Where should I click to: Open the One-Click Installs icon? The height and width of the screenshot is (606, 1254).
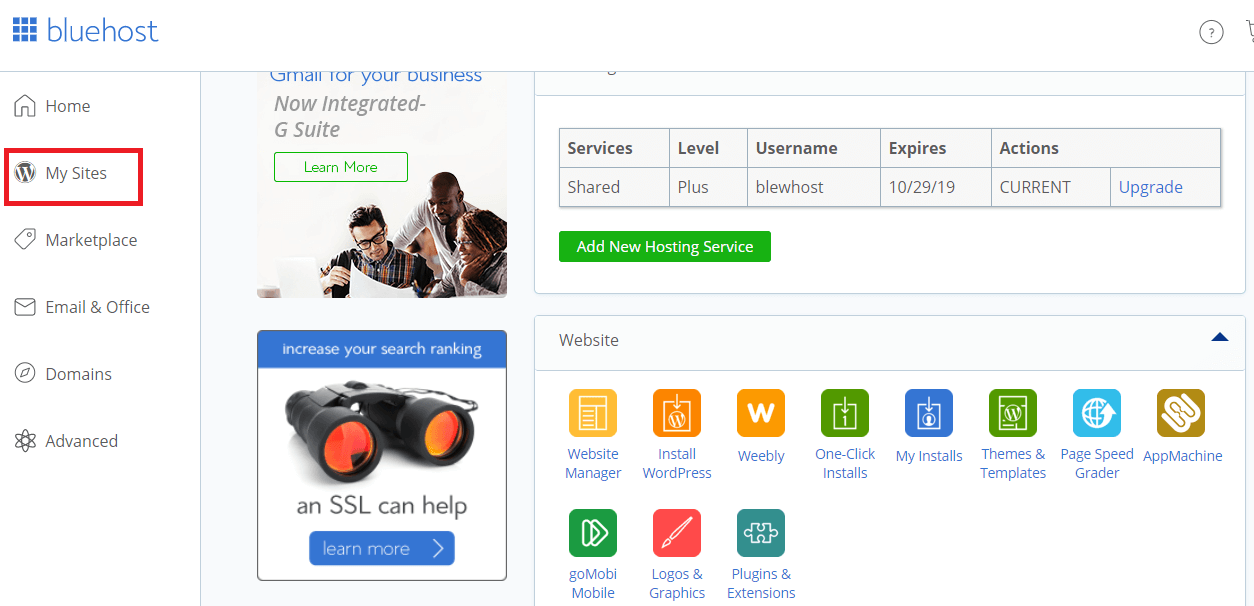(845, 413)
